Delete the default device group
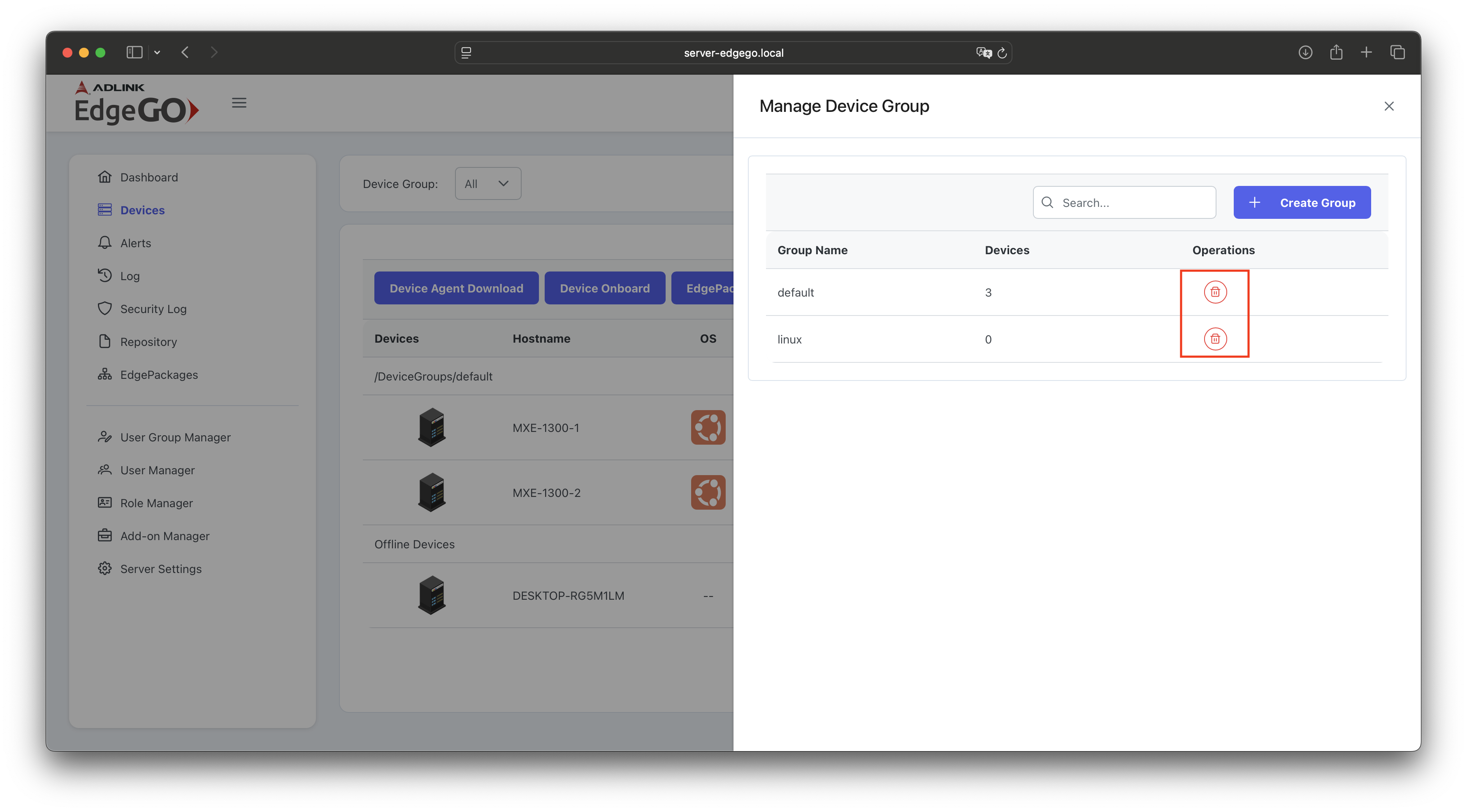 pos(1215,292)
